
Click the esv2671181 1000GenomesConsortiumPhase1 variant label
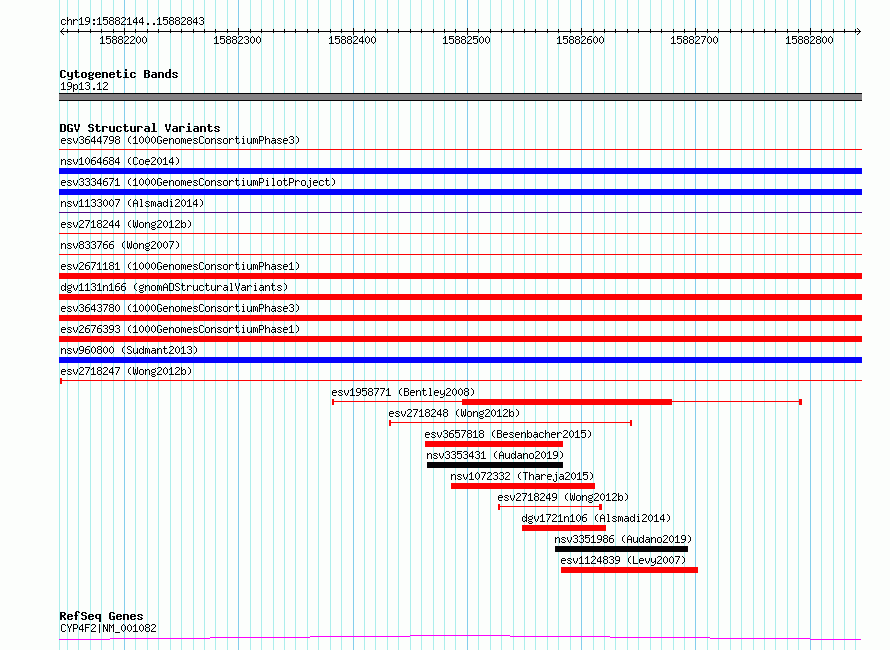[x=180, y=266]
